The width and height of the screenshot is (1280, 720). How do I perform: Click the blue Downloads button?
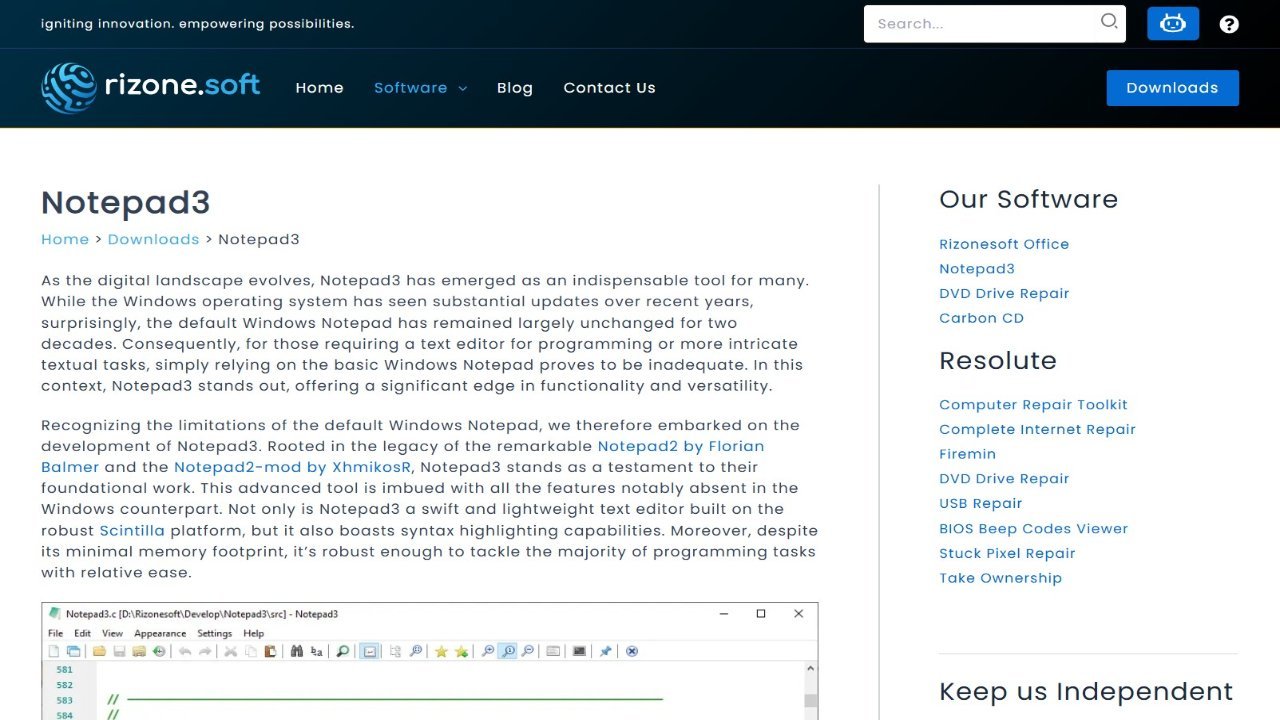[1172, 88]
